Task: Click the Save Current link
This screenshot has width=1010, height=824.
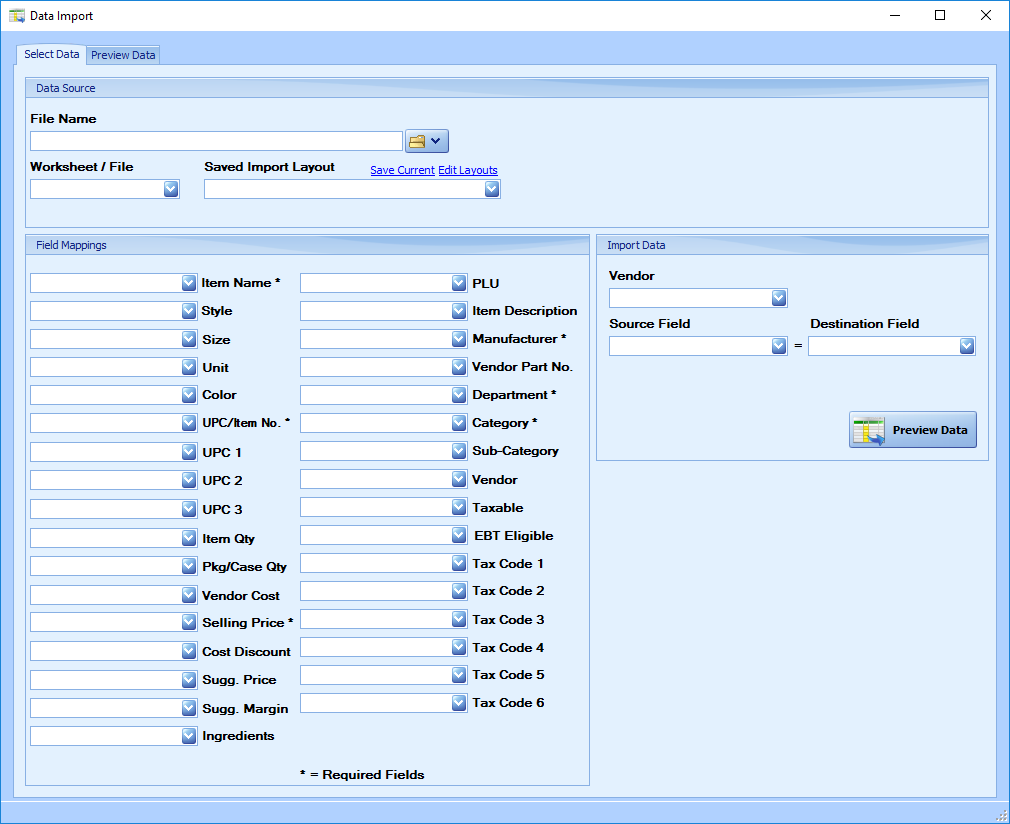Action: 402,170
